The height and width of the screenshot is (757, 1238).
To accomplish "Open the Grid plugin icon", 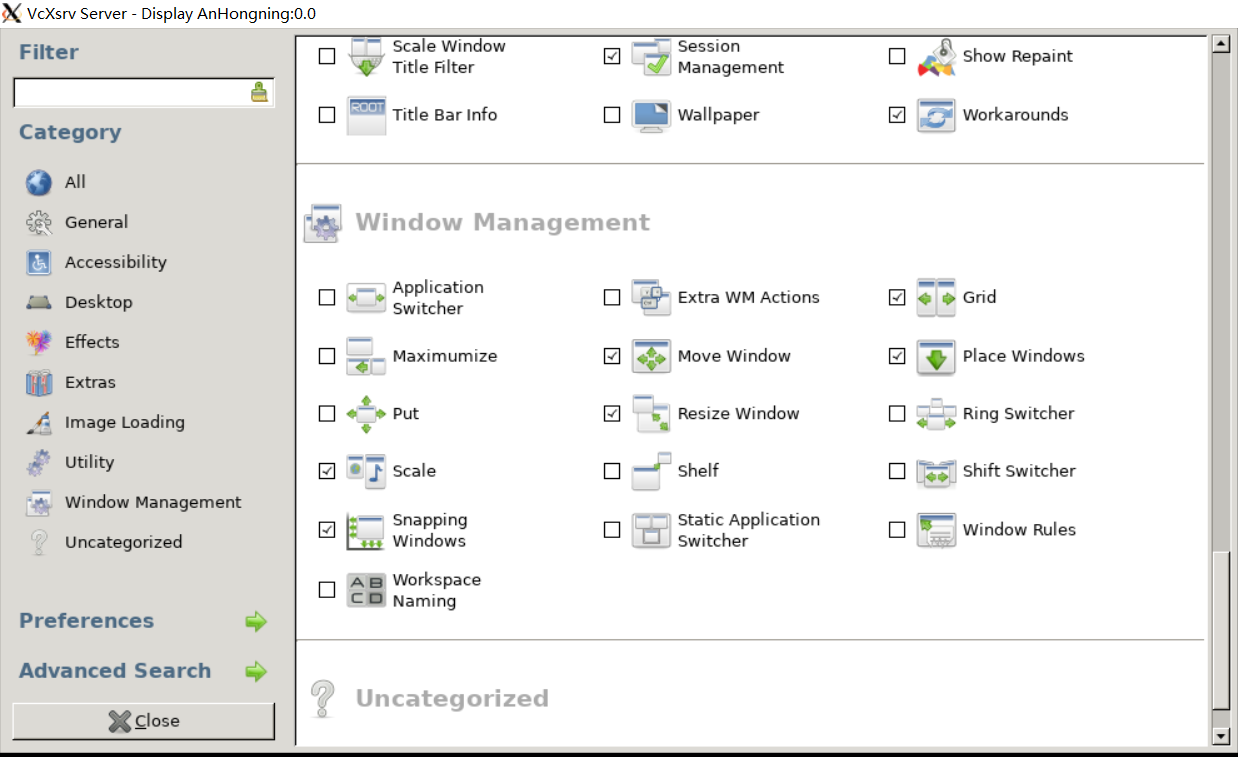I will click(936, 298).
